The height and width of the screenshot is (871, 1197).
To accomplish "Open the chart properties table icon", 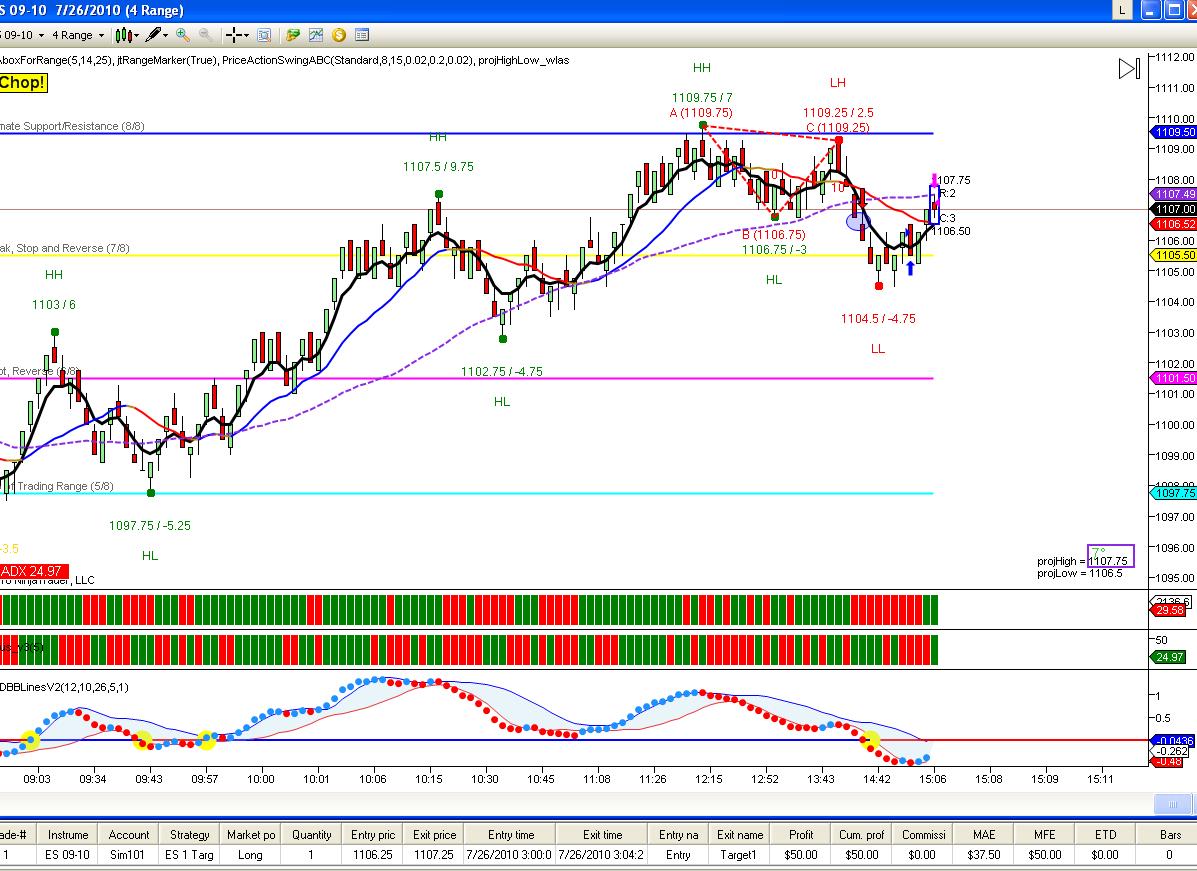I will [362, 35].
